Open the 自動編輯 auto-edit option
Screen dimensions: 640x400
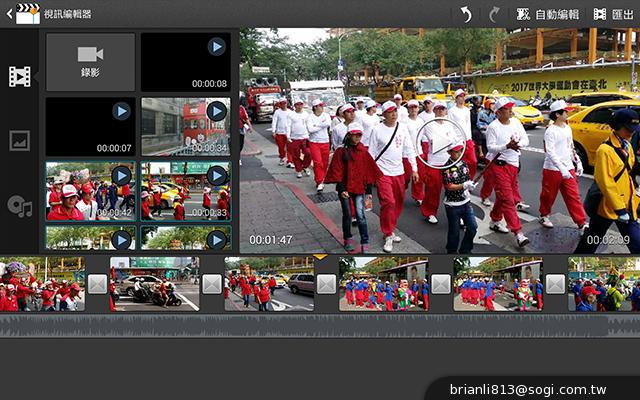click(x=547, y=14)
